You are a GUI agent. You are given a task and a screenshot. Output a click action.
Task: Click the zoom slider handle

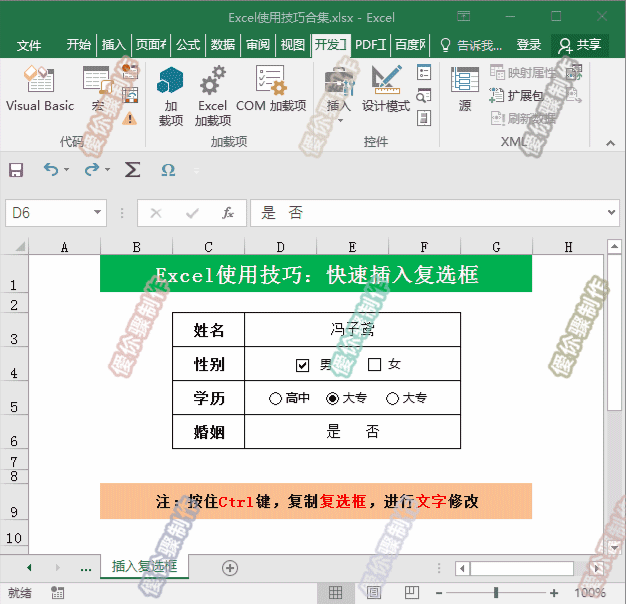496,592
